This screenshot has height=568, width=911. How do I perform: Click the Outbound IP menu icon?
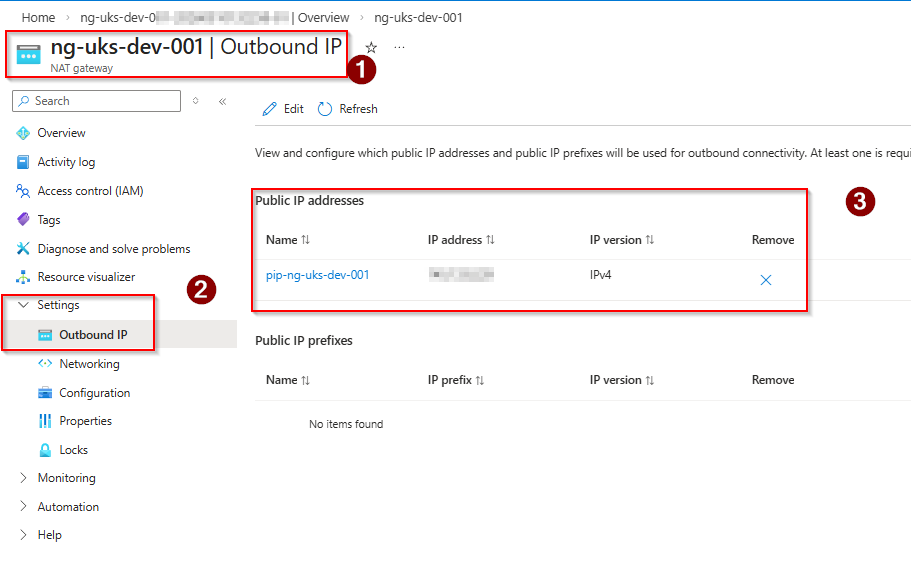coord(45,335)
